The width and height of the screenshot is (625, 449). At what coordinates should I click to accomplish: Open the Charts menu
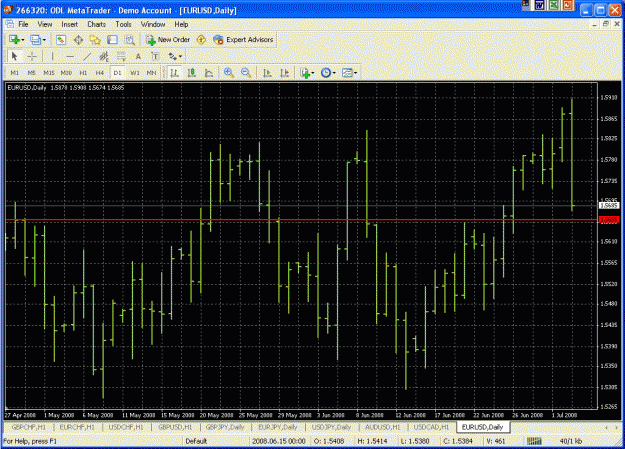(x=96, y=24)
